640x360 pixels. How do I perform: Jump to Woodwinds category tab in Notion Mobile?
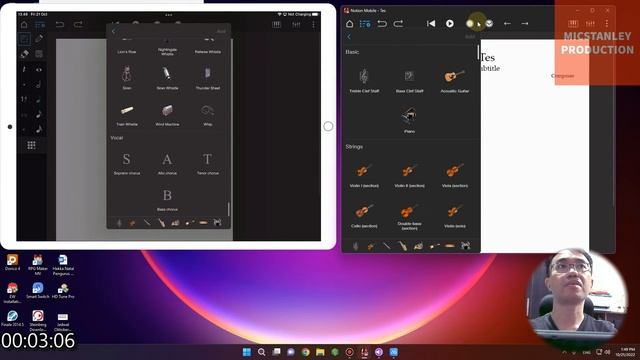tap(387, 246)
